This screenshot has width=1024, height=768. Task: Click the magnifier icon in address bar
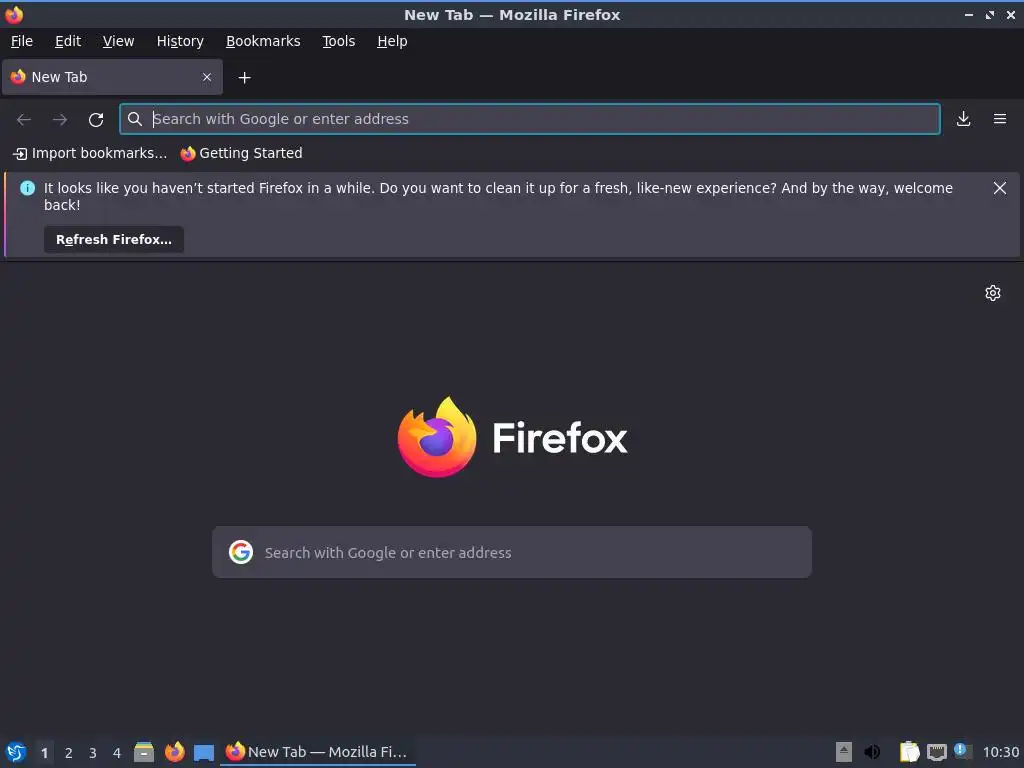pos(135,119)
